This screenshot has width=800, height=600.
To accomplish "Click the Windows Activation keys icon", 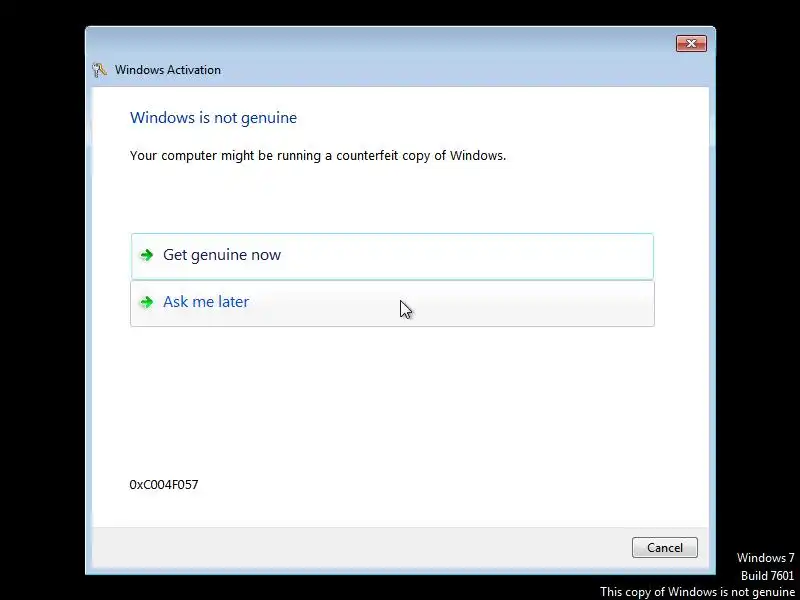I will point(99,70).
